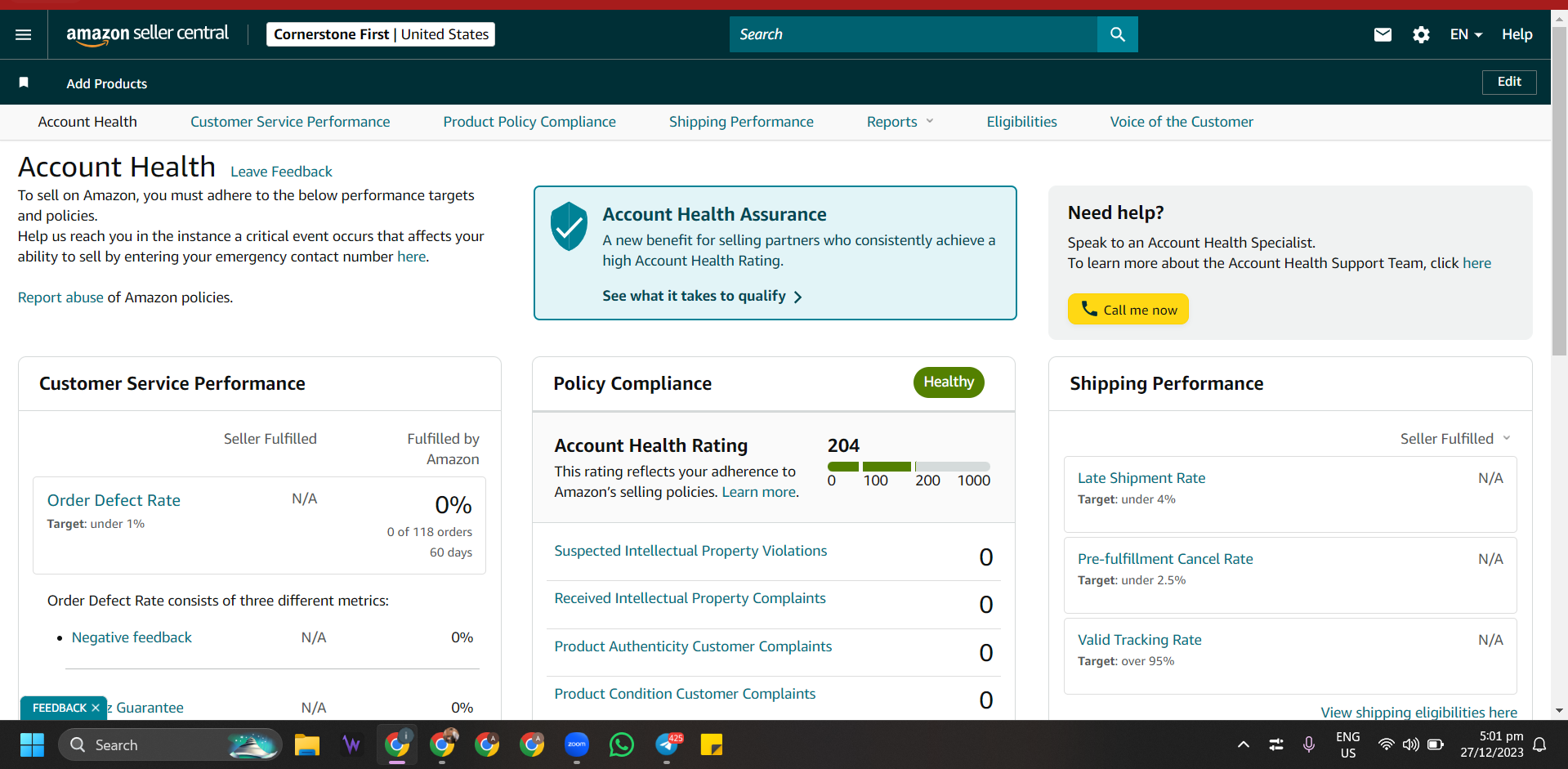Open the Customer Service Performance tab

(x=290, y=122)
